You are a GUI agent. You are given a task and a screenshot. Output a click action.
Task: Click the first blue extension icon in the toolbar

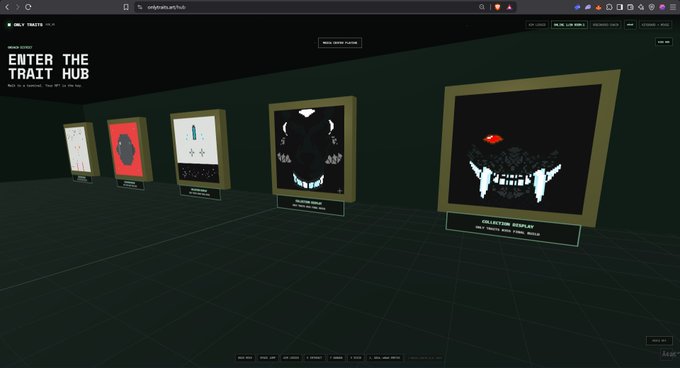577,7
